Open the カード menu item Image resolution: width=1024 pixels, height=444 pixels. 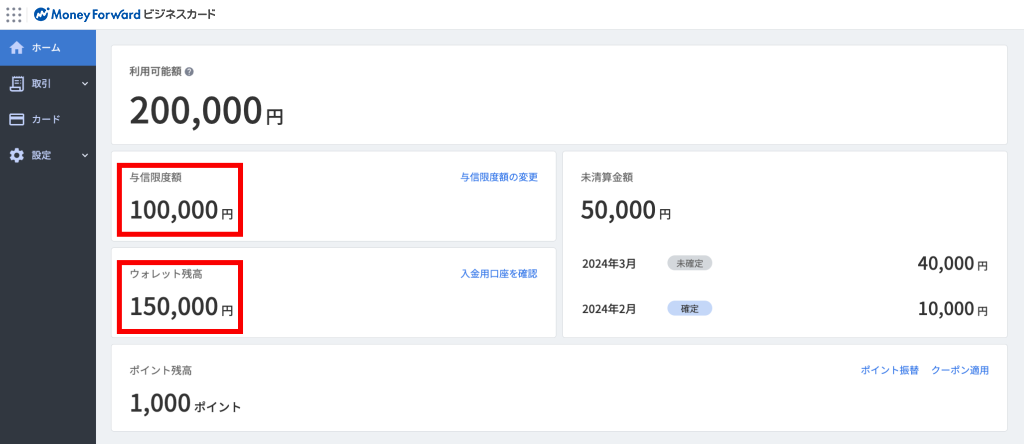click(x=46, y=119)
